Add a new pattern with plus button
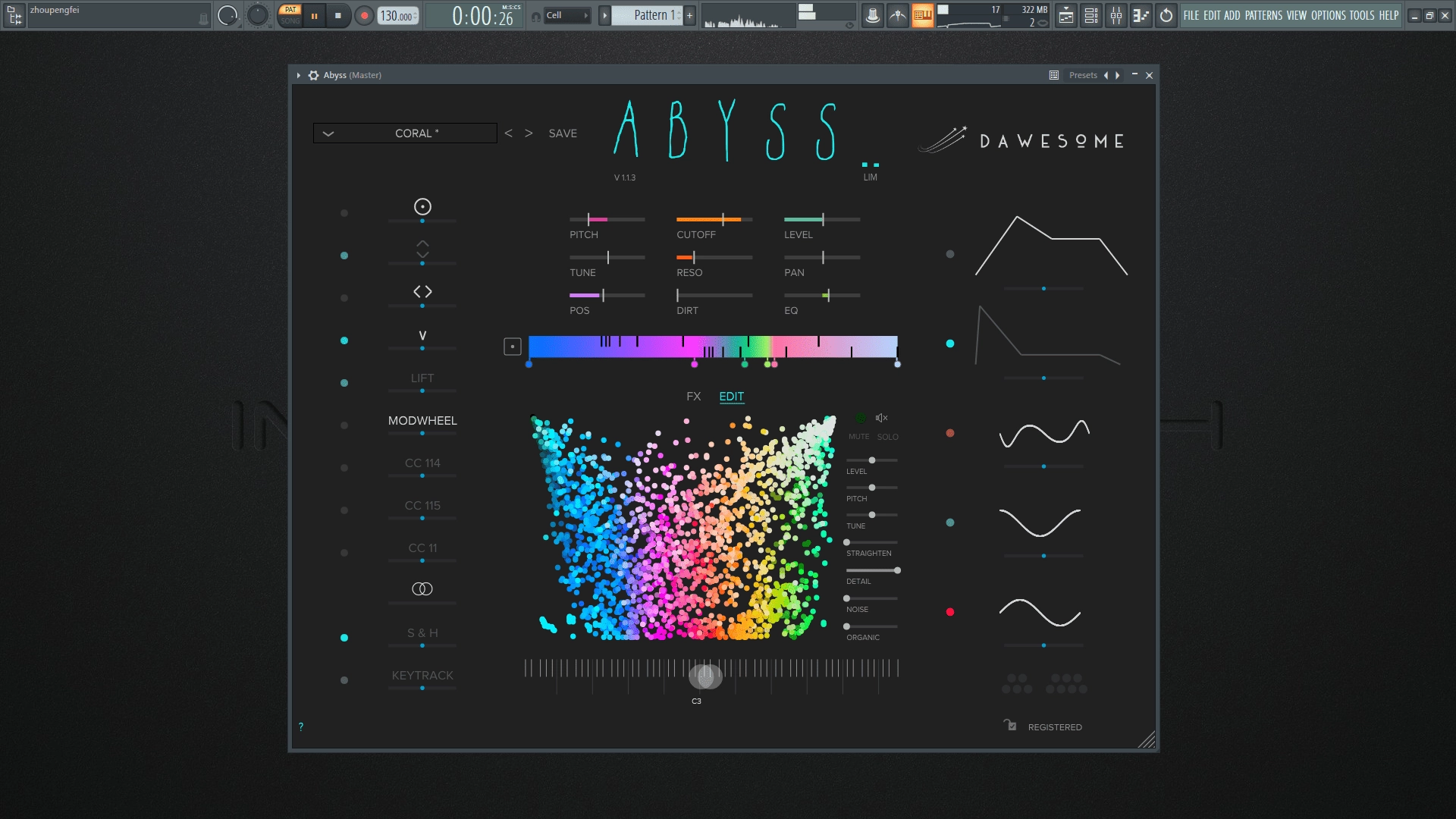1456x819 pixels. pos(689,15)
